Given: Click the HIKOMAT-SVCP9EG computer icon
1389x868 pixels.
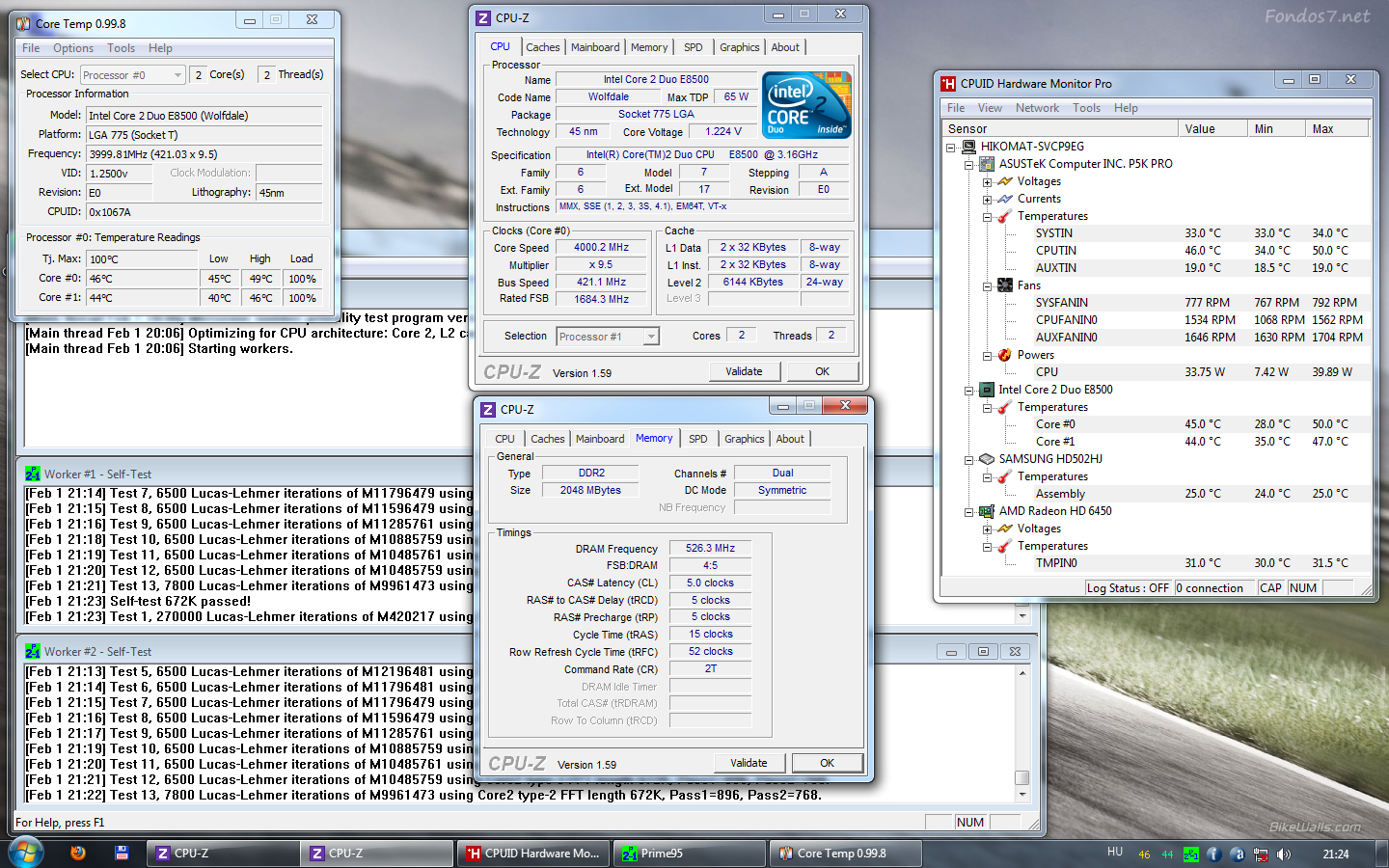Looking at the screenshot, I should (967, 147).
